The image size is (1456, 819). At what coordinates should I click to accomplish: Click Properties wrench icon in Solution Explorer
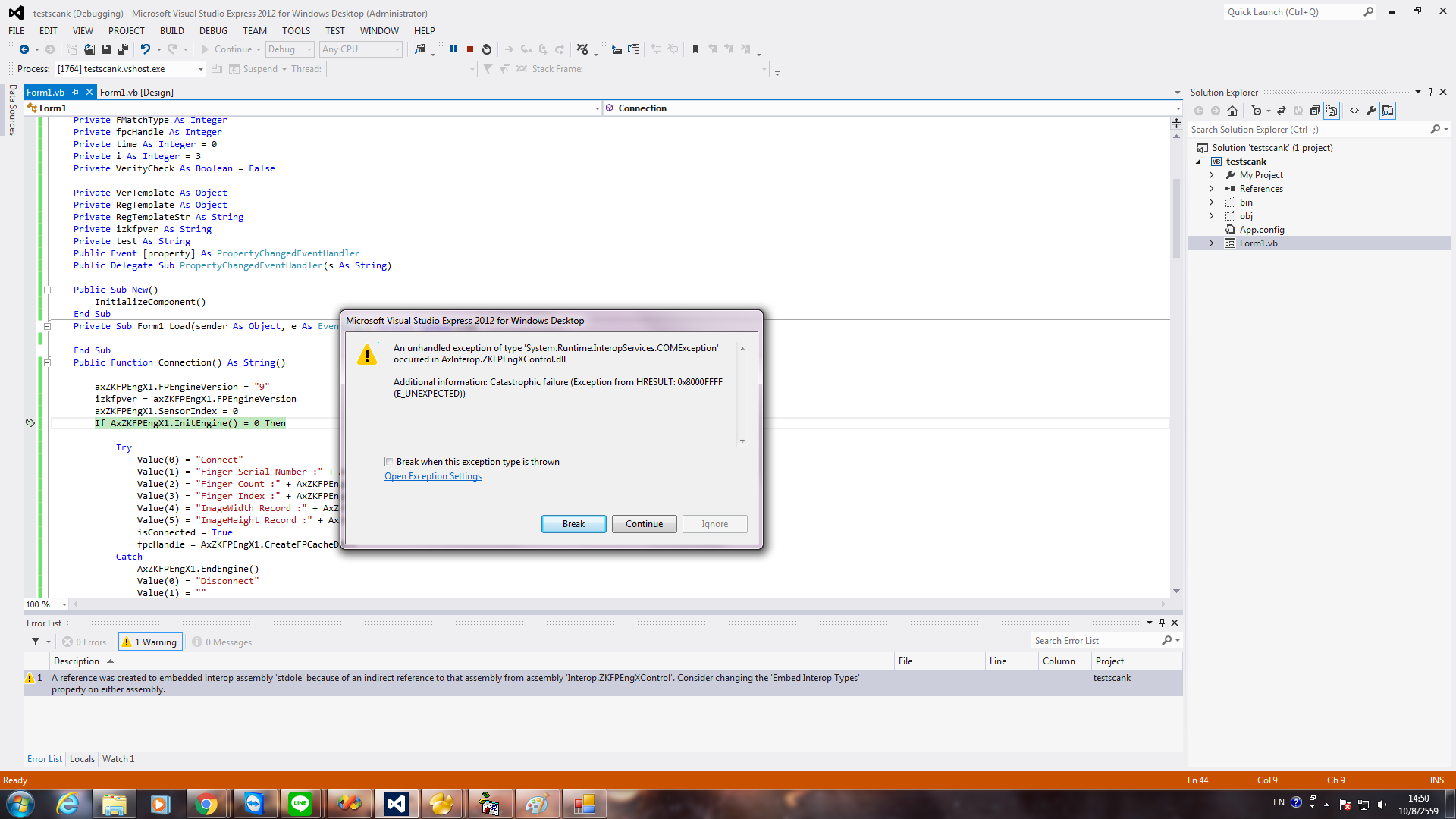tap(1371, 111)
